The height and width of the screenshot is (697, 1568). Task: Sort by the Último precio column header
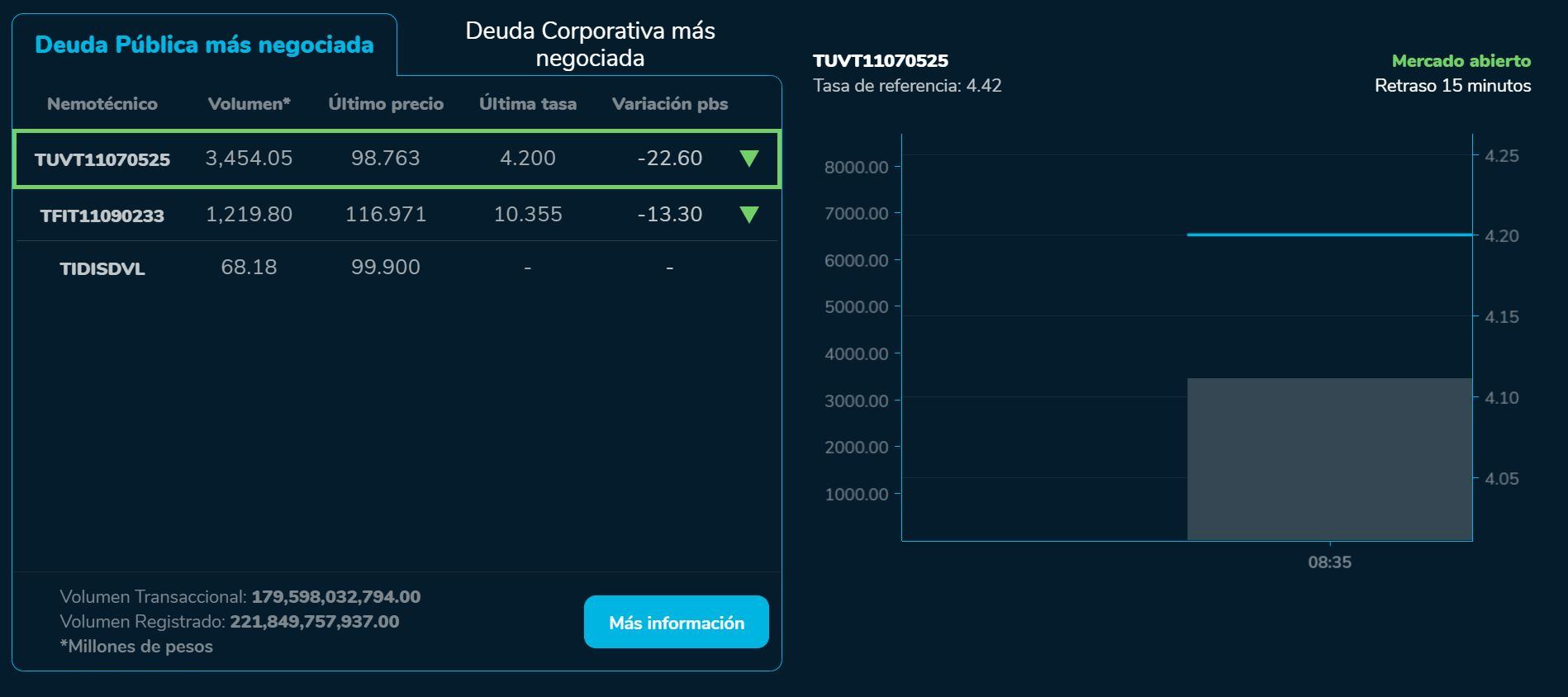pos(386,104)
